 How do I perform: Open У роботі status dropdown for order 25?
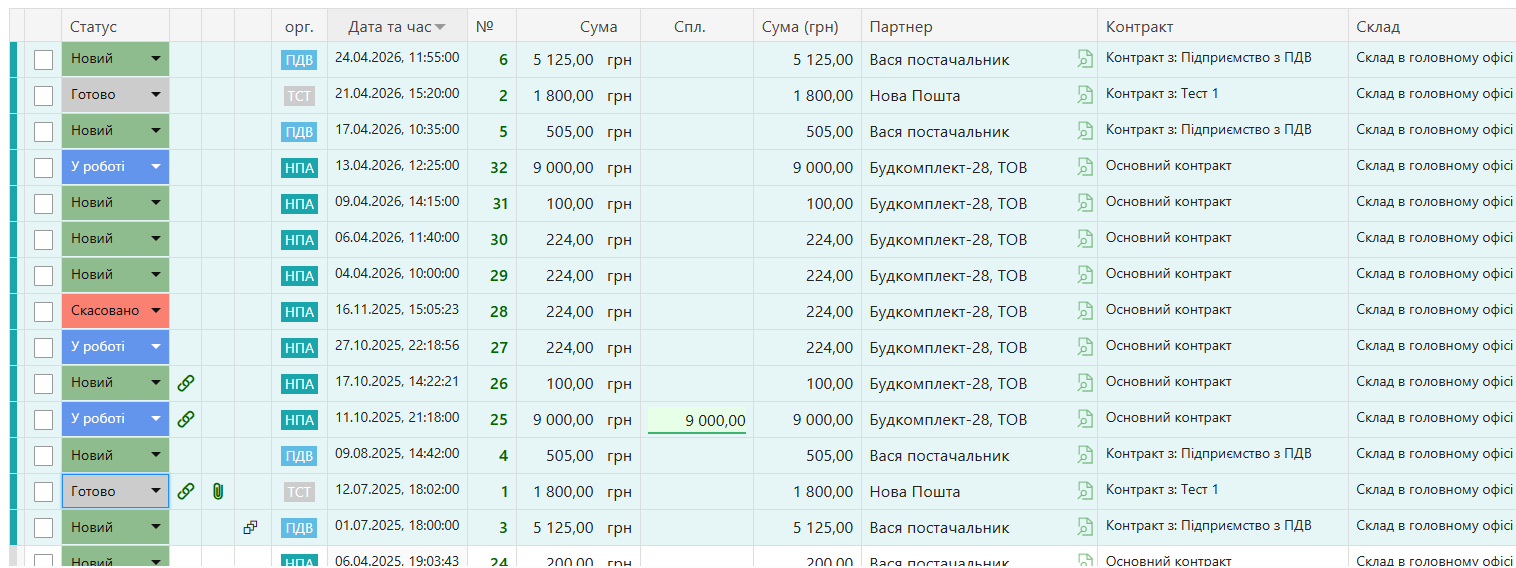point(115,419)
